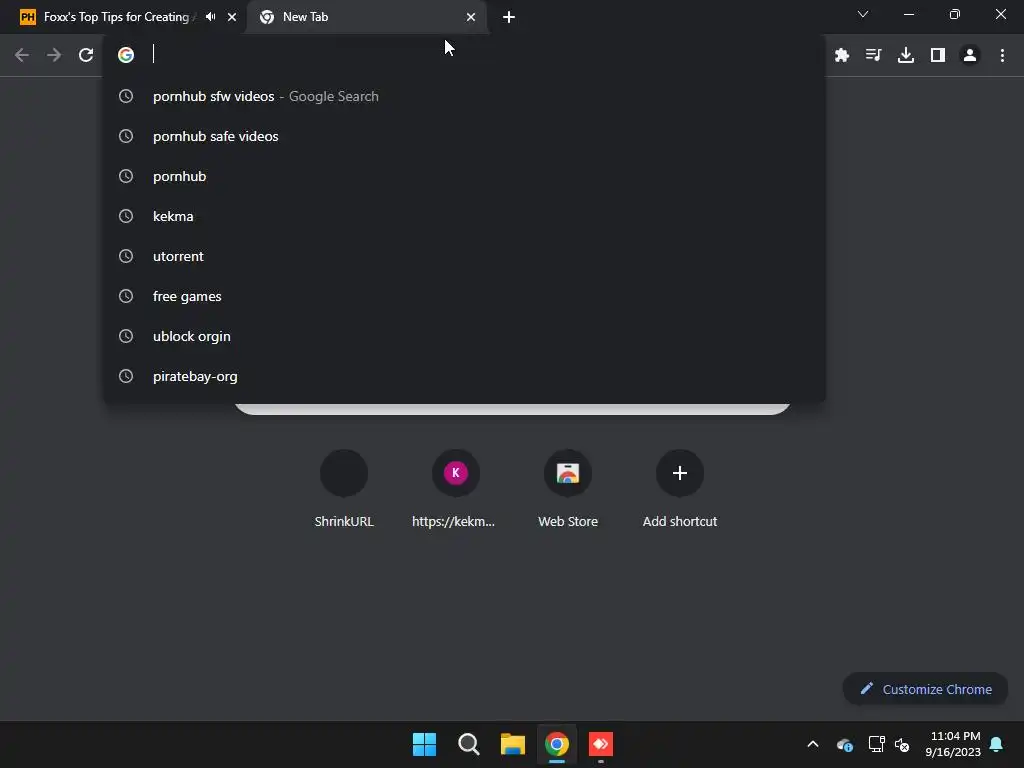The height and width of the screenshot is (768, 1024).
Task: Open the Downloads icon
Action: pyautogui.click(x=905, y=56)
